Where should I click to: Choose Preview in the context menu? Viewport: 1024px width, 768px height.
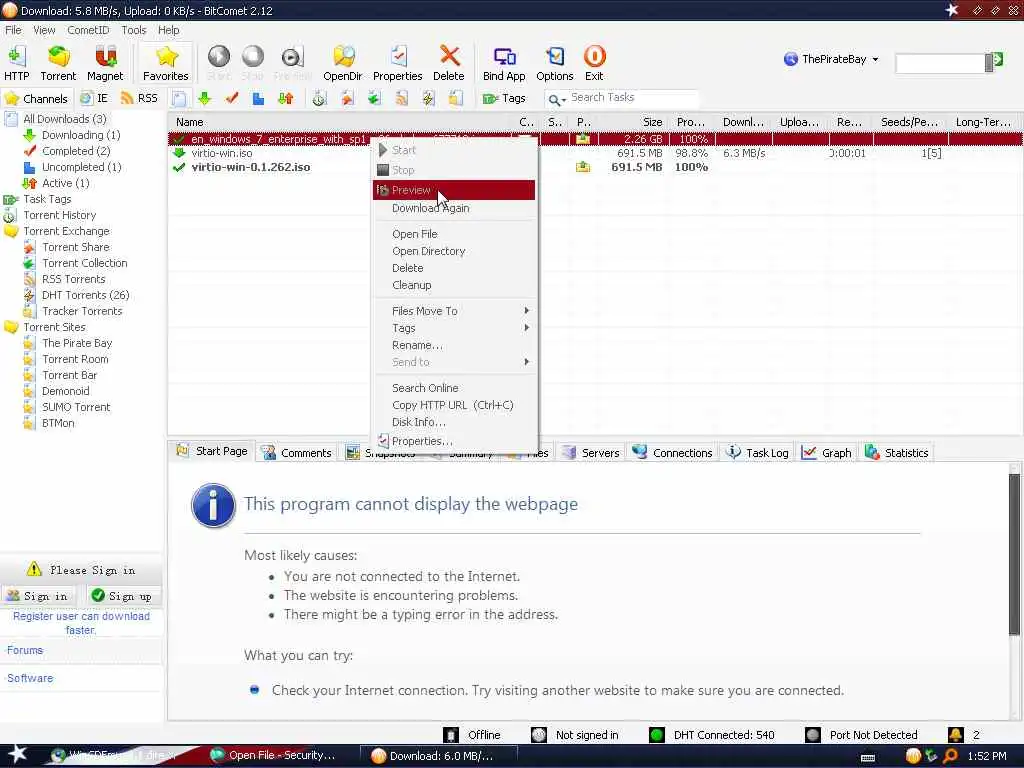(455, 190)
